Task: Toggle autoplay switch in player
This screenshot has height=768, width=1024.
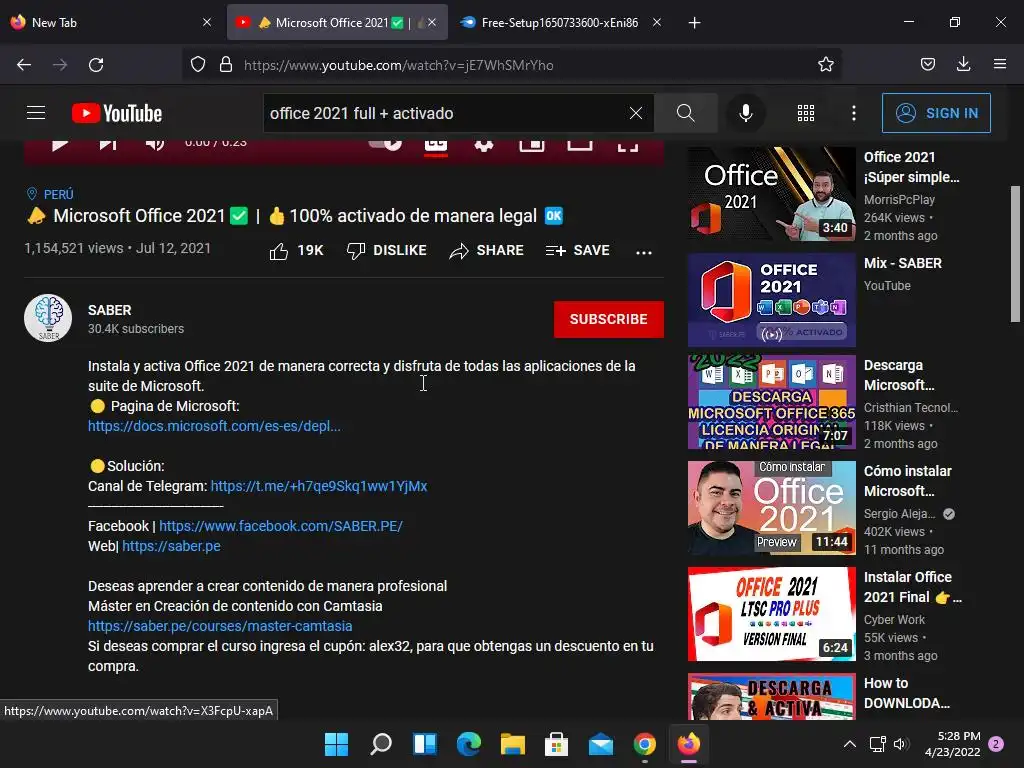Action: point(385,144)
